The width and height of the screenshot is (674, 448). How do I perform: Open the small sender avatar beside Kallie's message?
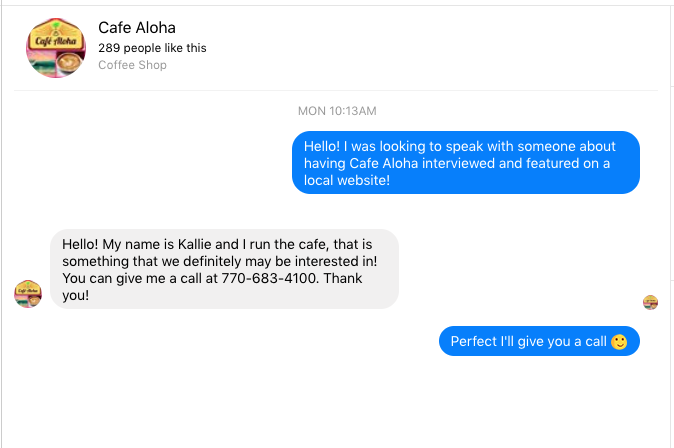[28, 294]
